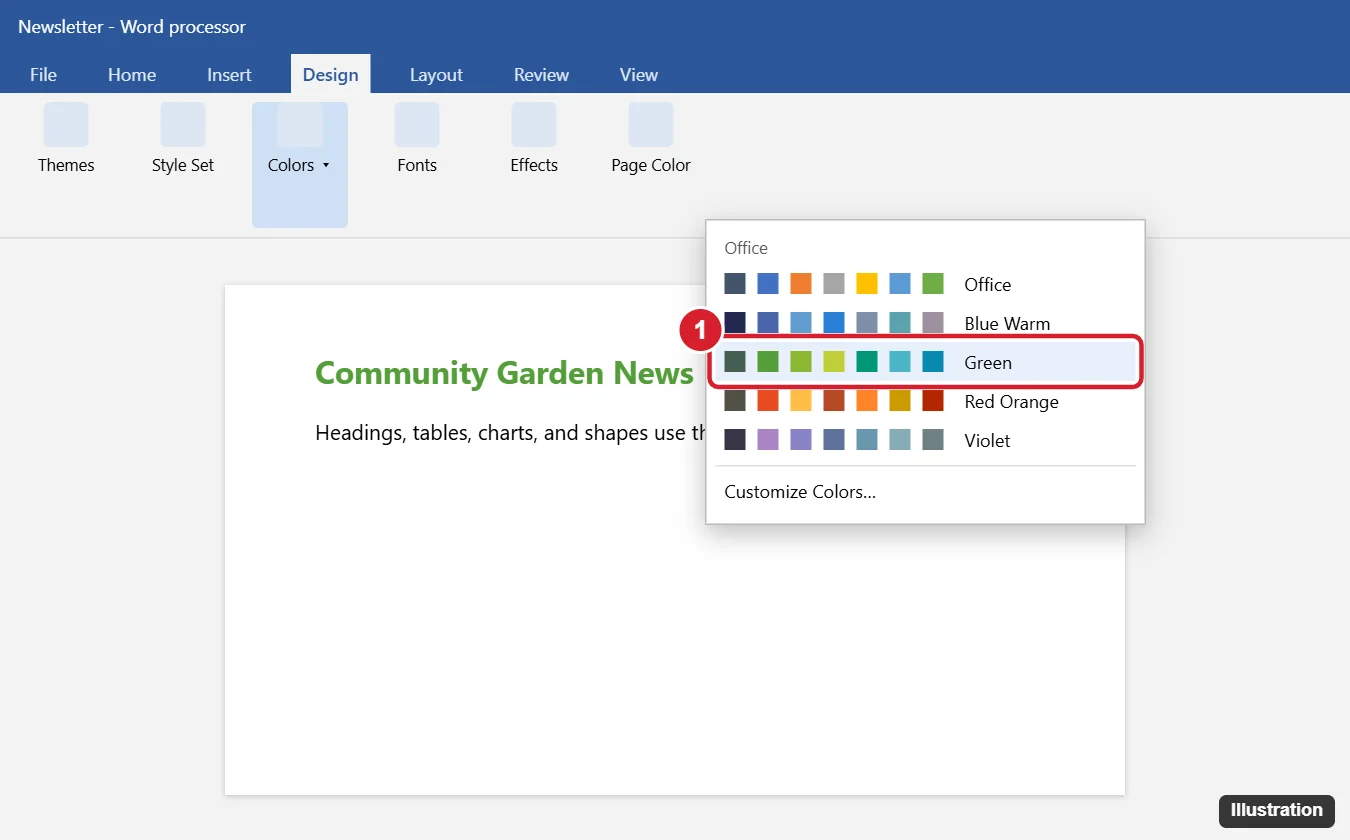Viewport: 1350px width, 840px height.
Task: Click the light purple swatch in Violet row
Action: [x=768, y=440]
